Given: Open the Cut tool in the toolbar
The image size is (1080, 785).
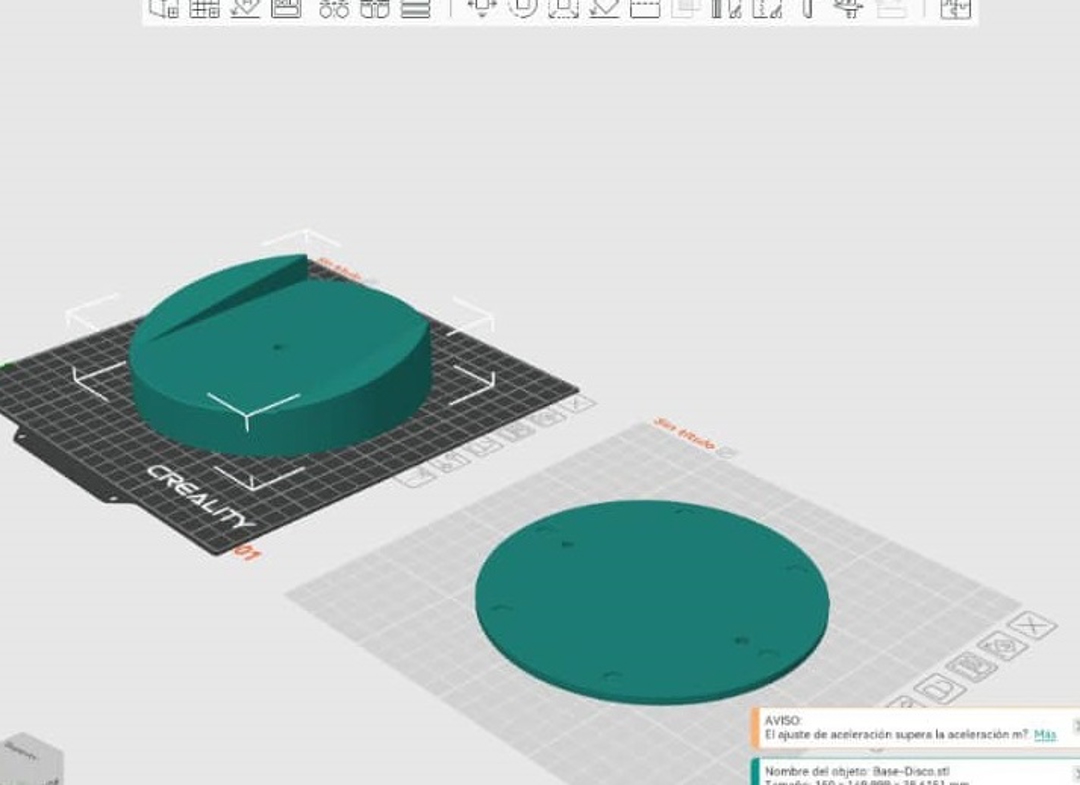Looking at the screenshot, I should point(645,8).
